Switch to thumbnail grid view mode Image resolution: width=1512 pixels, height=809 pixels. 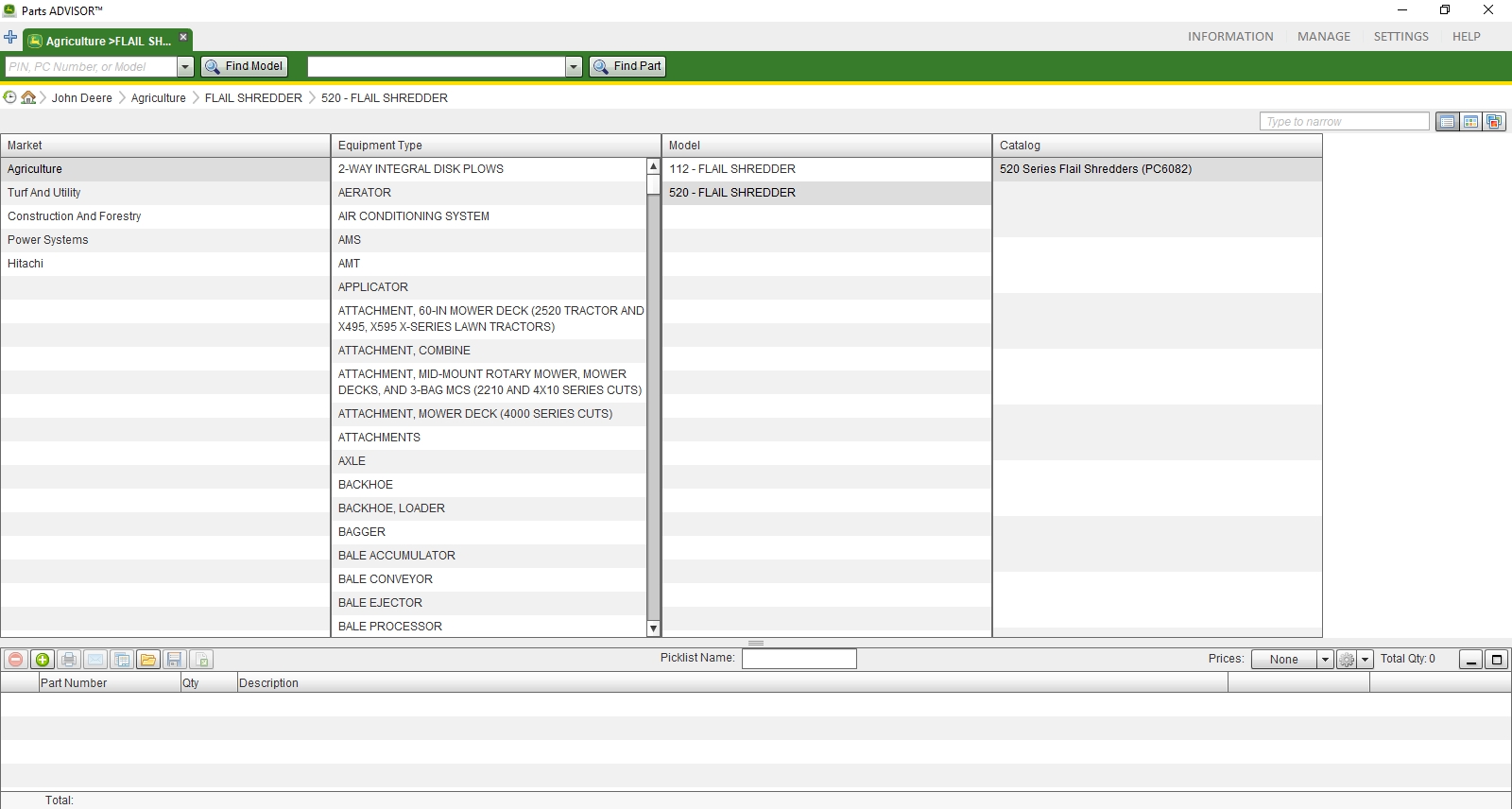(x=1470, y=121)
